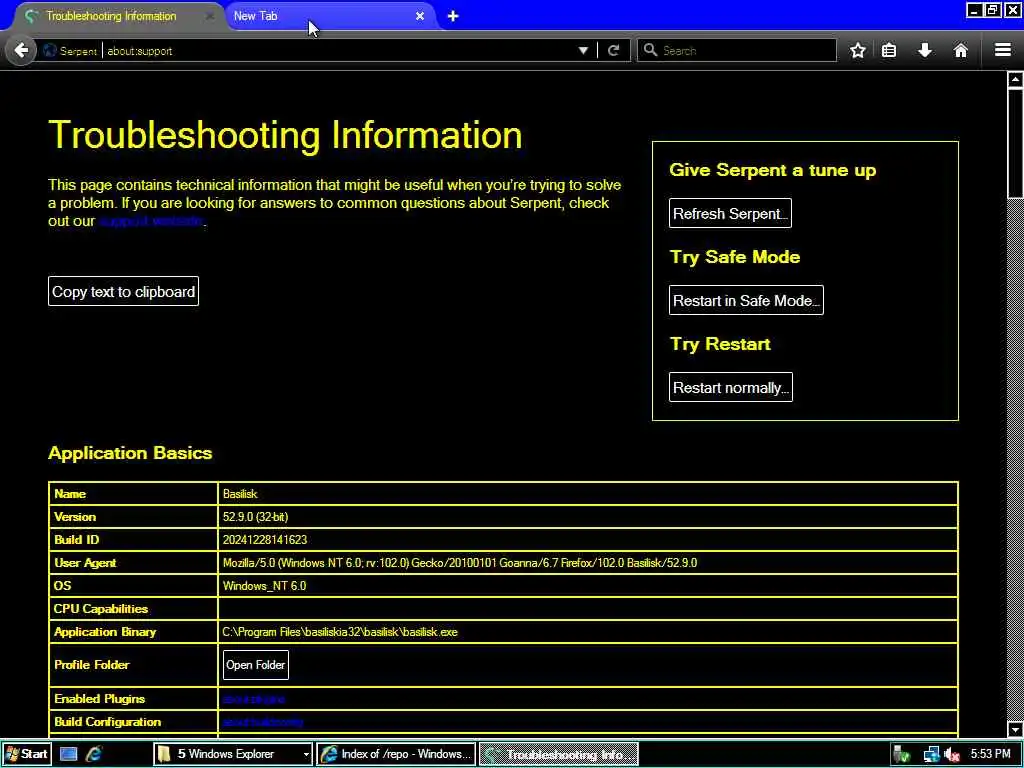The image size is (1024, 768).
Task: Click the CPU Capabilities row label
Action: [x=101, y=609]
